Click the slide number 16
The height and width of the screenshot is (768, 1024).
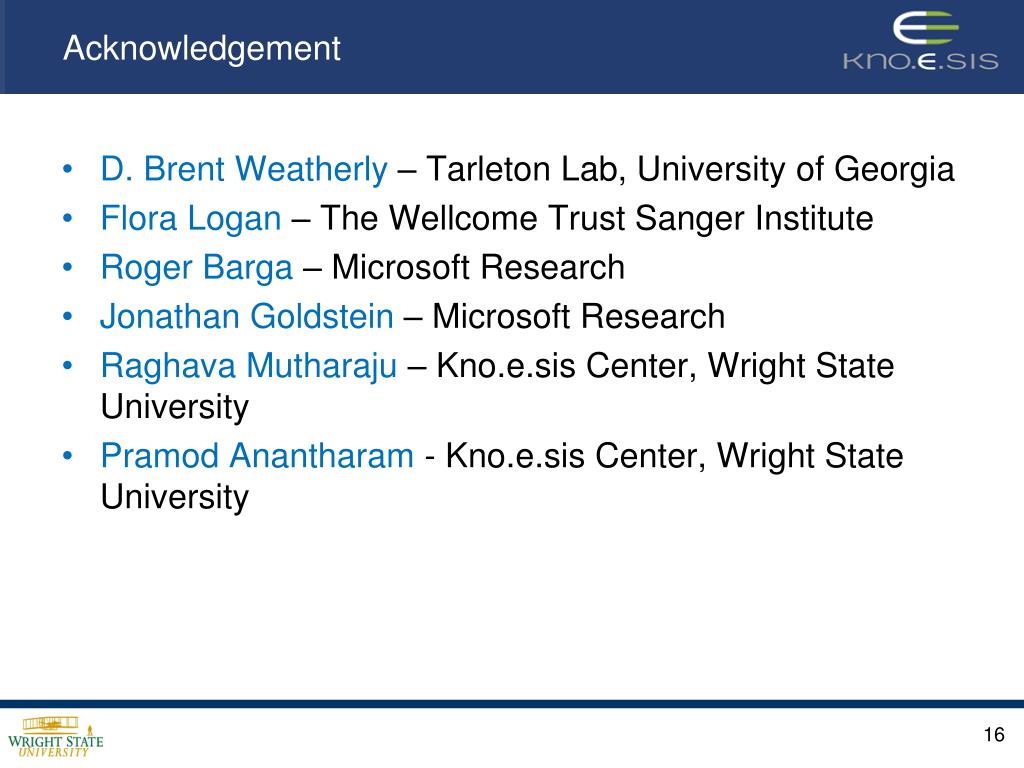tap(994, 735)
